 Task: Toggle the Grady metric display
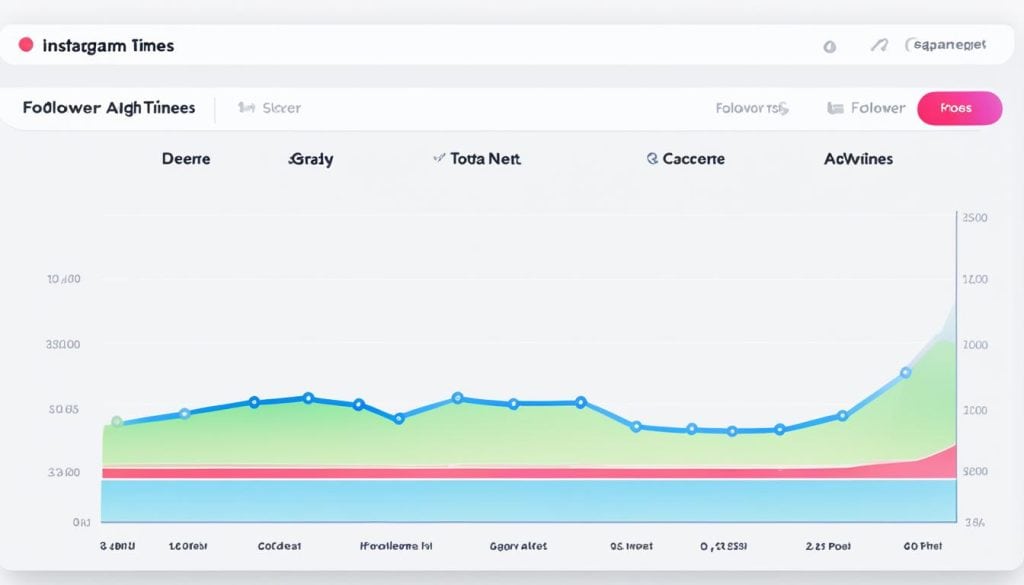tap(310, 158)
